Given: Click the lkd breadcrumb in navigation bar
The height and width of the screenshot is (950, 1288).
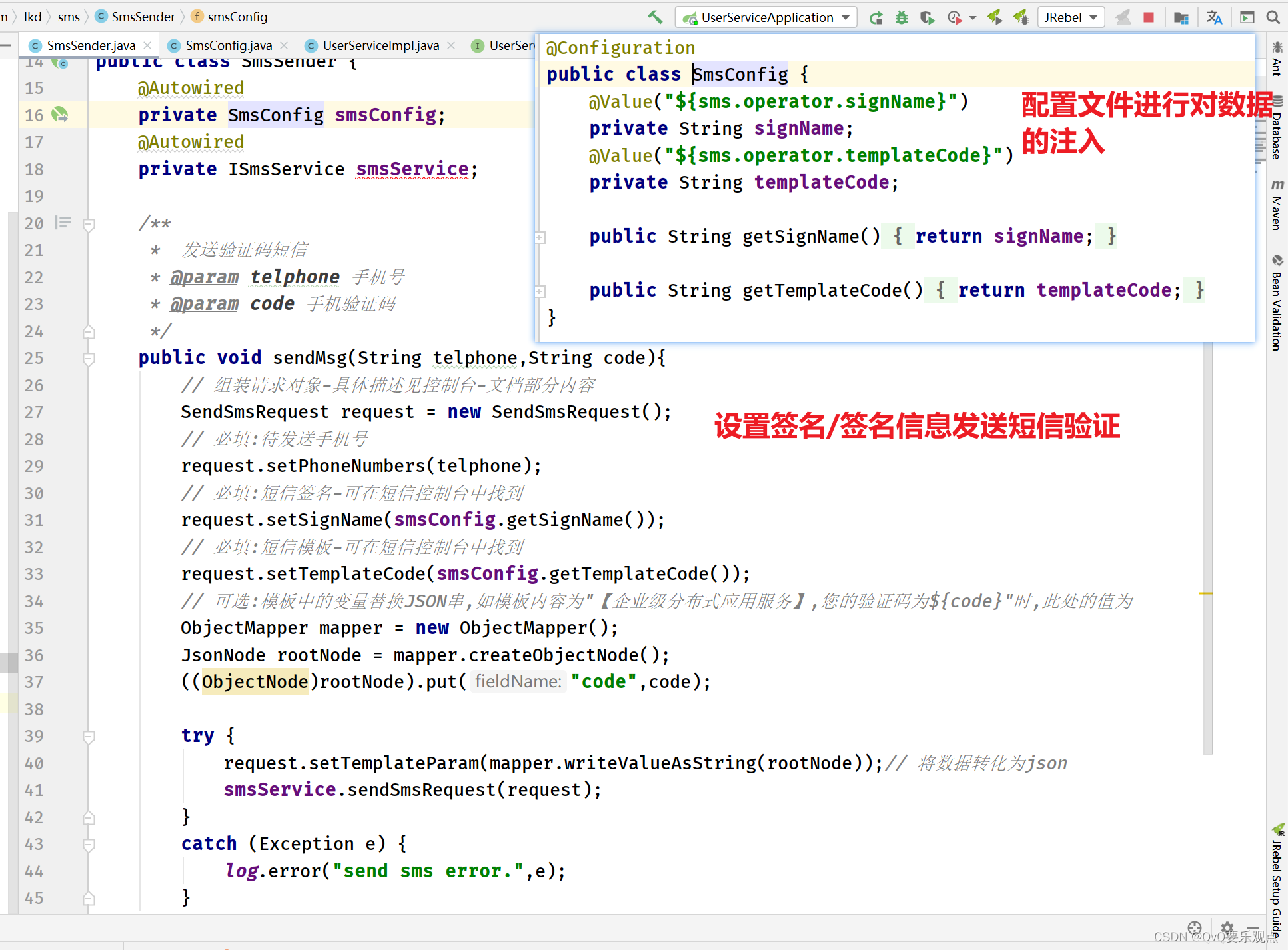Looking at the screenshot, I should [x=33, y=17].
